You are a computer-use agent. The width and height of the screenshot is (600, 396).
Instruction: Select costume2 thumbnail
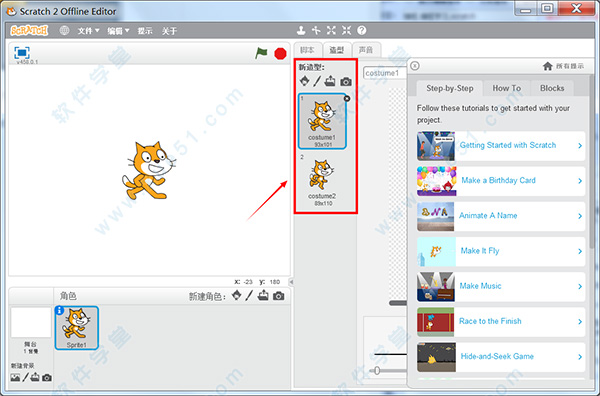point(322,180)
